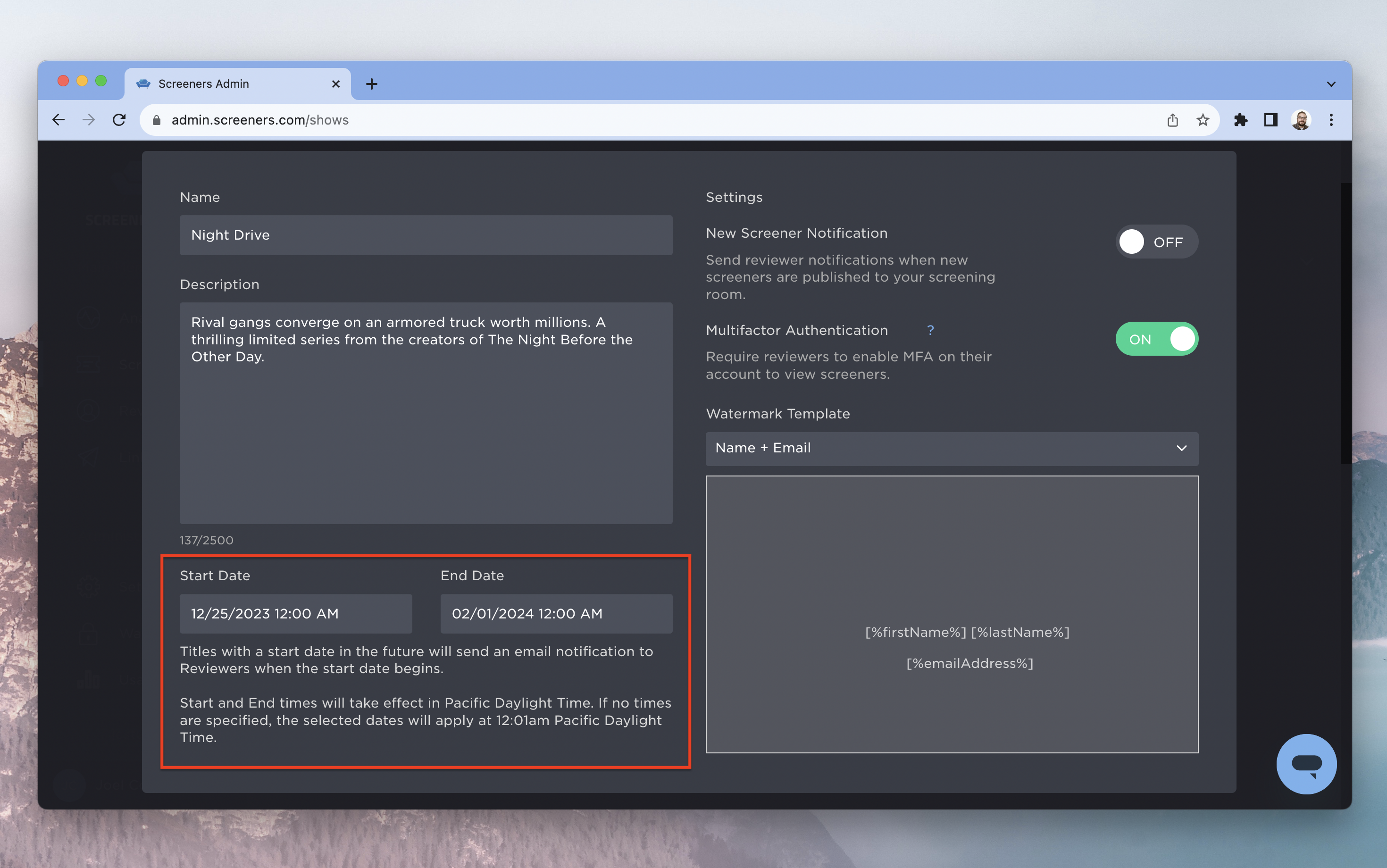The width and height of the screenshot is (1387, 868).
Task: Click the Multifactor Authentication help question mark
Action: tap(930, 330)
